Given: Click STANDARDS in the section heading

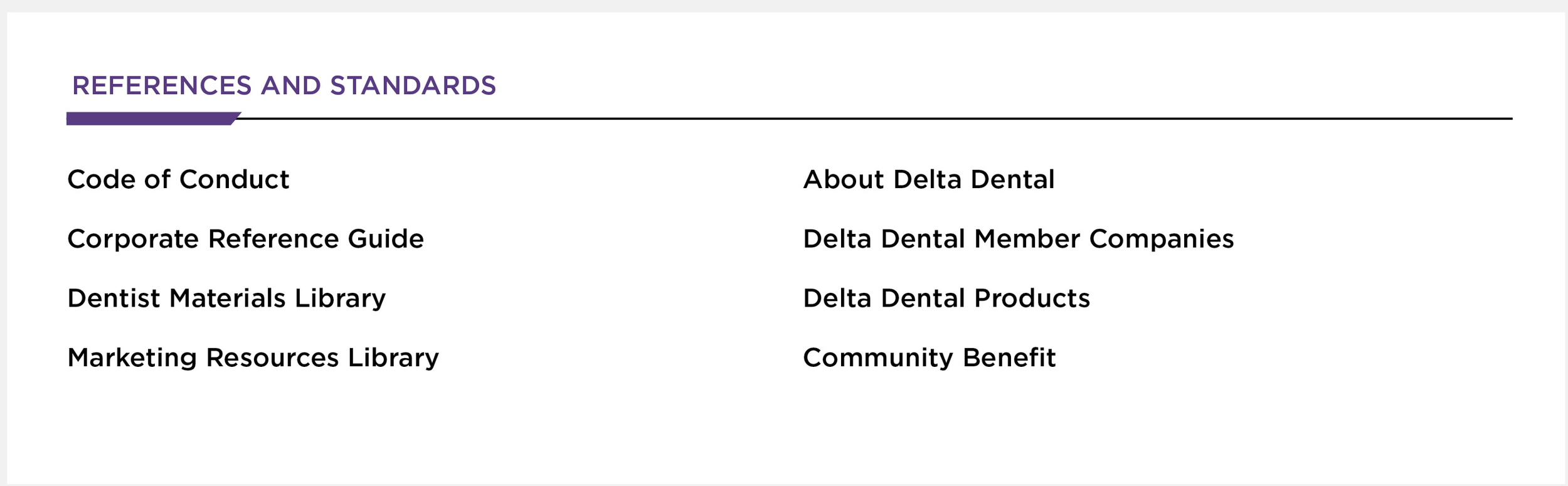Looking at the screenshot, I should 413,85.
